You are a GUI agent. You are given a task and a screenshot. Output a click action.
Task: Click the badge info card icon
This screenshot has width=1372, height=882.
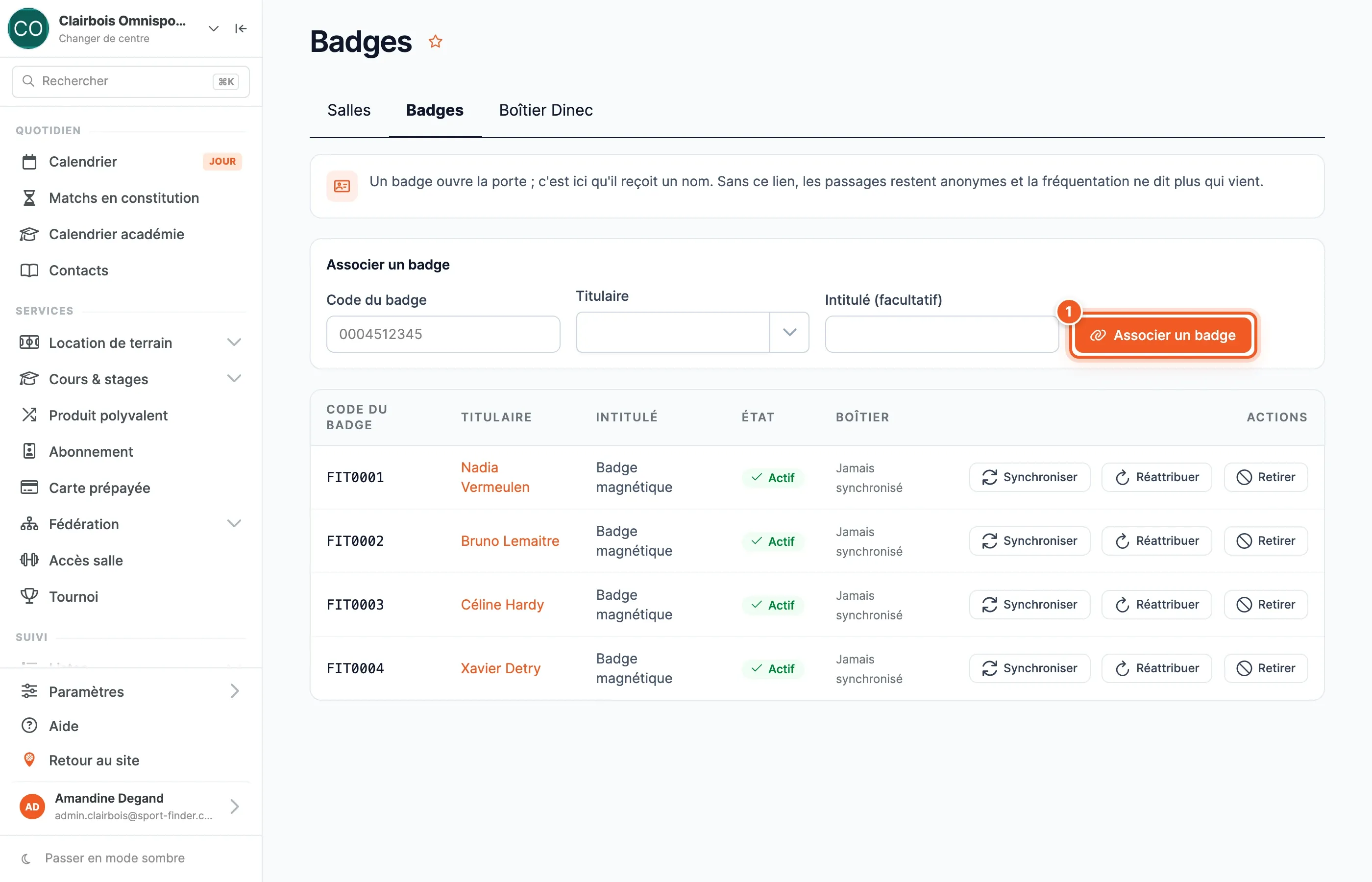342,186
